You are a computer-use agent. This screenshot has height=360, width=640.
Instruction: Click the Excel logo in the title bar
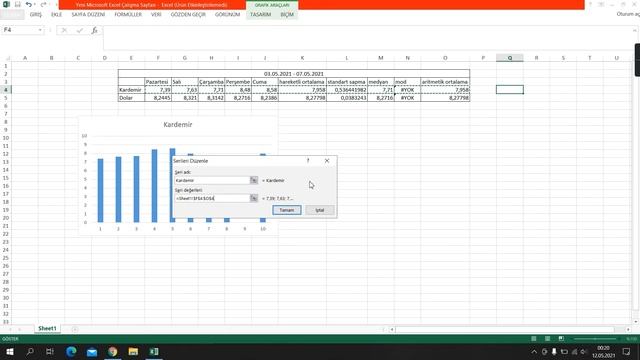(x=6, y=4)
